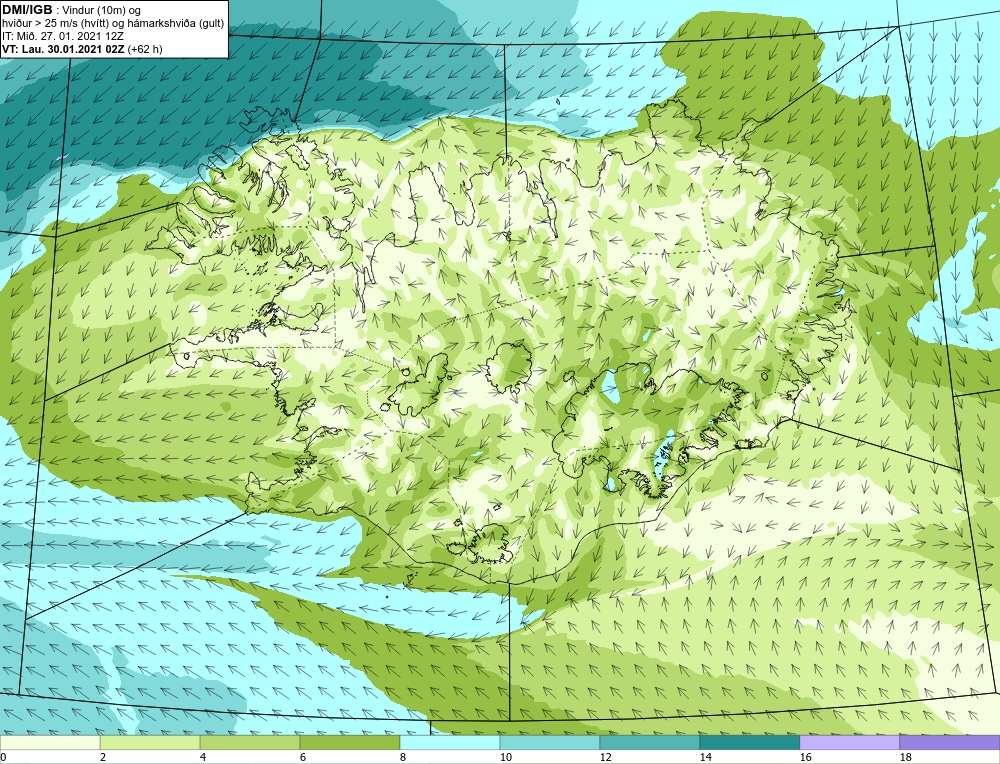
Task: Click the 0–2 m/s legend color swatch
Action: pos(50,743)
